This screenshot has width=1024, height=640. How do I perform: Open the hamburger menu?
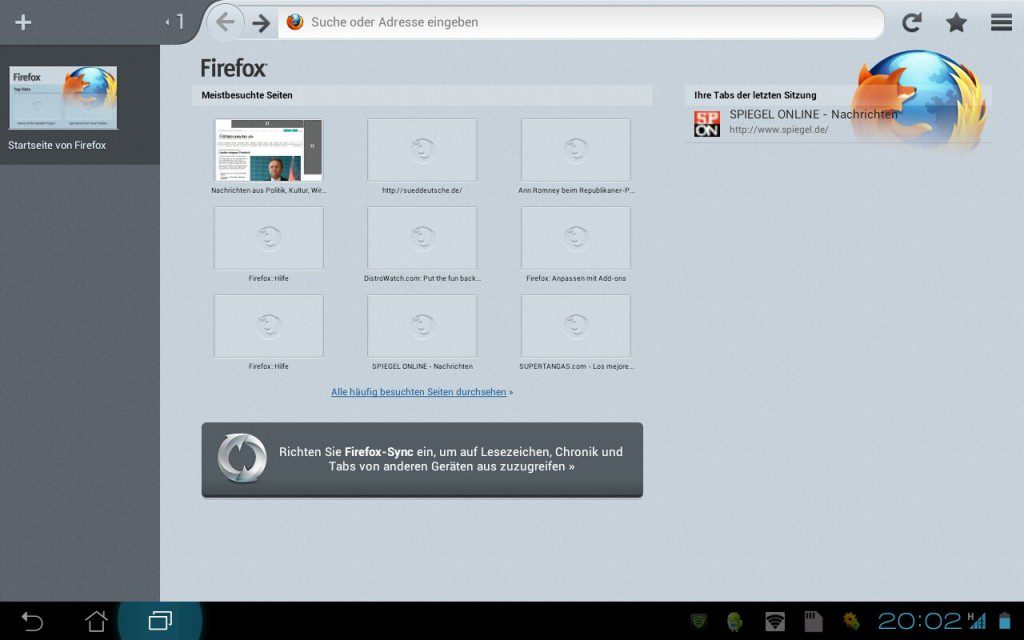coord(1001,22)
